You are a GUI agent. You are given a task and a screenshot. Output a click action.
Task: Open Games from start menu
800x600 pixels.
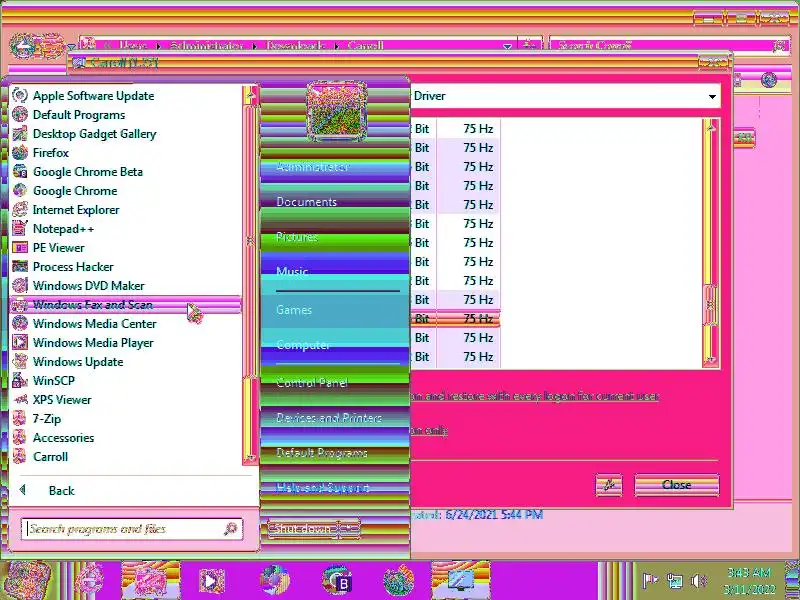click(294, 310)
